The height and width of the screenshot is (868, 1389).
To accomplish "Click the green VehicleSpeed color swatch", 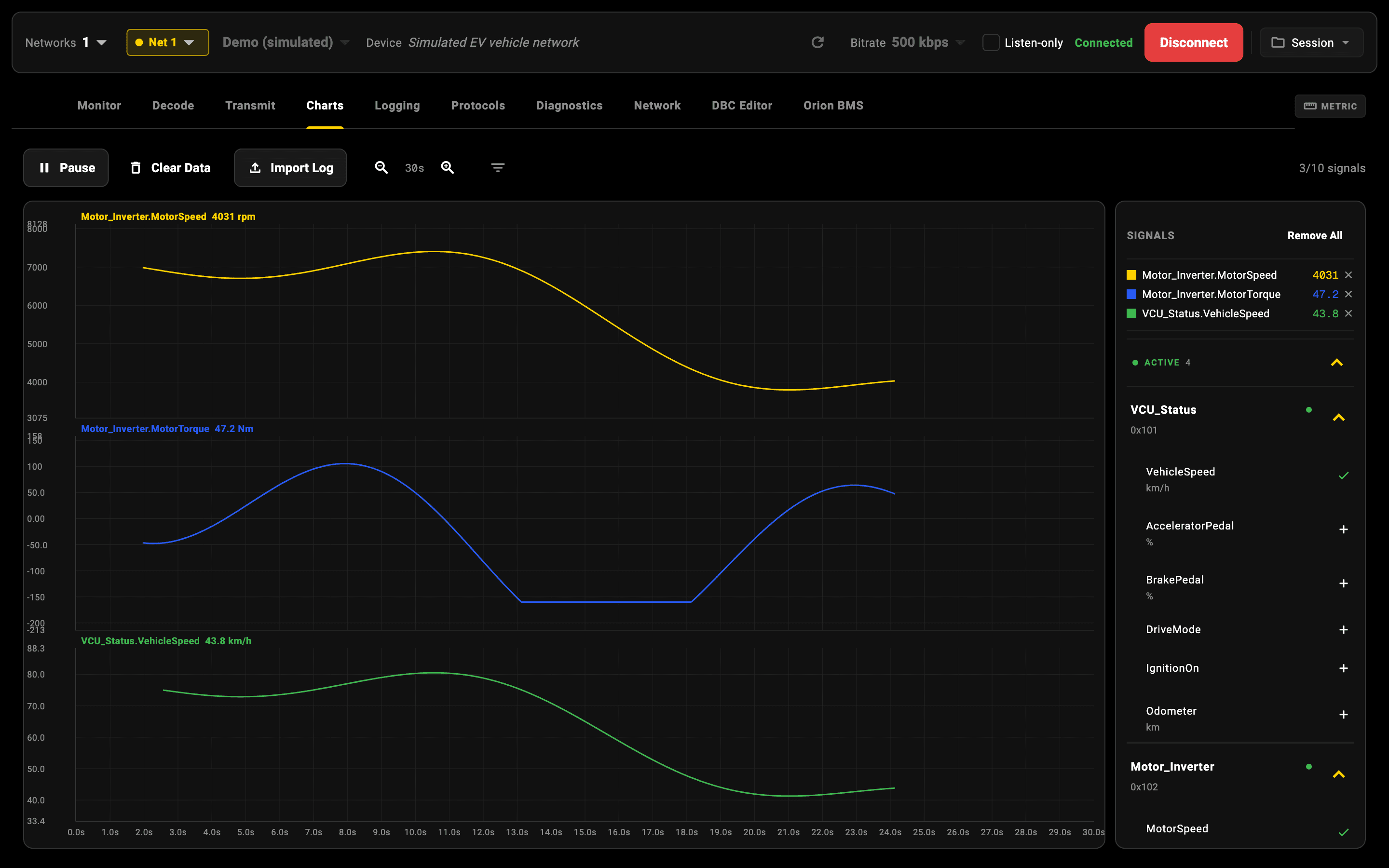I will pos(1132,313).
